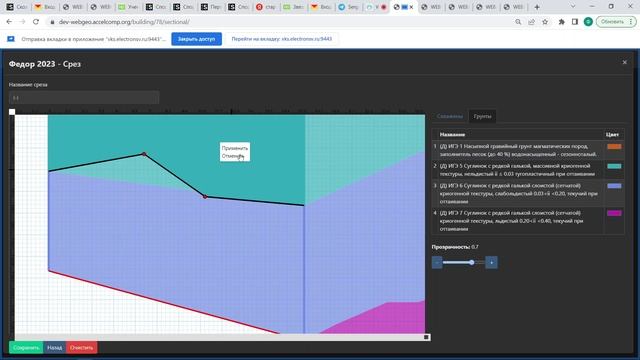This screenshot has height=360, width=640.
Task: Close the Федор 2023 - Срез dialog
Action: click(624, 62)
